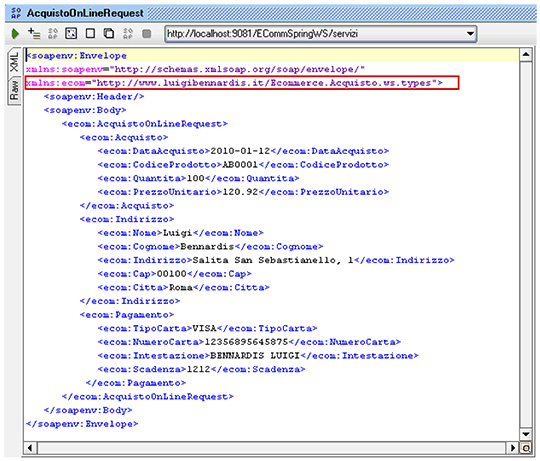Place cursor in the soapenv:Envelope first line
Image resolution: width=540 pixels, height=461 pixels.
[76, 55]
